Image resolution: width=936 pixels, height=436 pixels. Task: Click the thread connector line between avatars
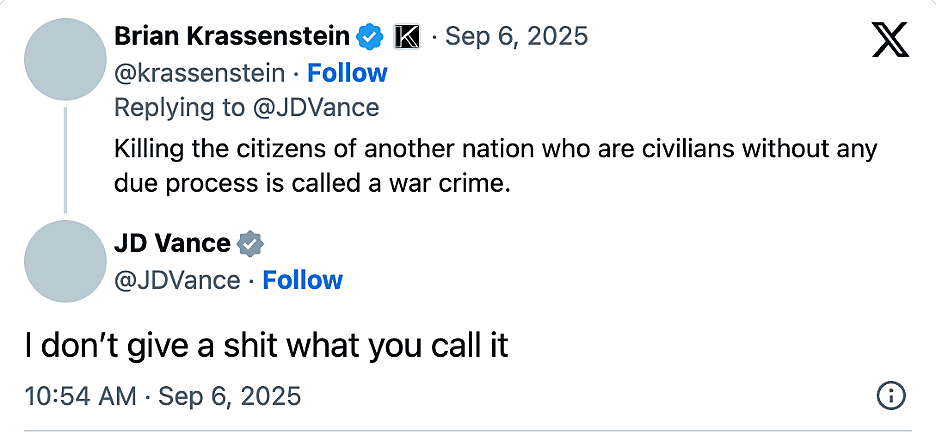[66, 160]
